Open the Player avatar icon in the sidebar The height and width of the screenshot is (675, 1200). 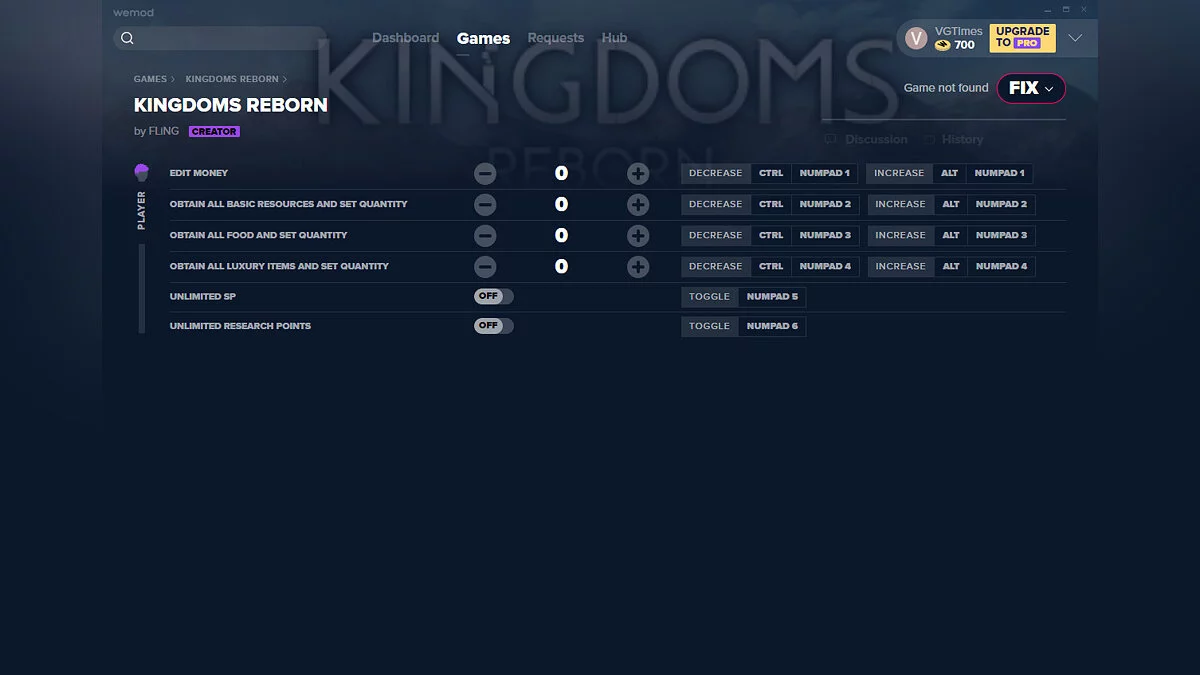(141, 172)
